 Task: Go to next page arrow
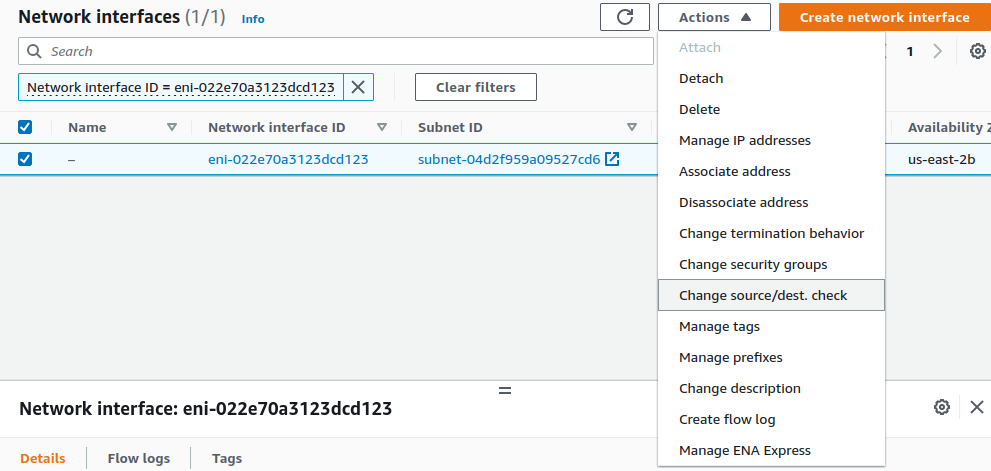pos(937,51)
